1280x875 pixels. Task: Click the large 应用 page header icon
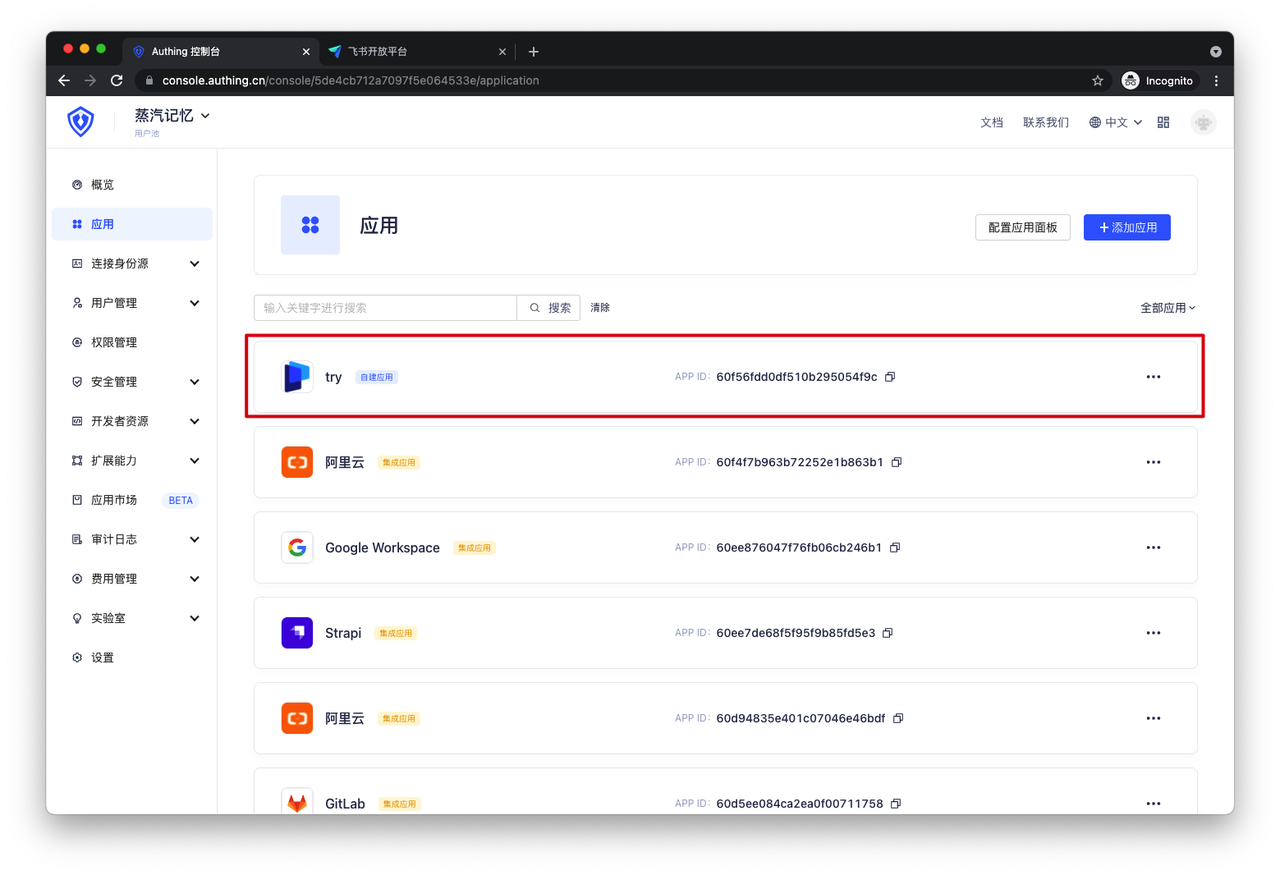(x=310, y=225)
